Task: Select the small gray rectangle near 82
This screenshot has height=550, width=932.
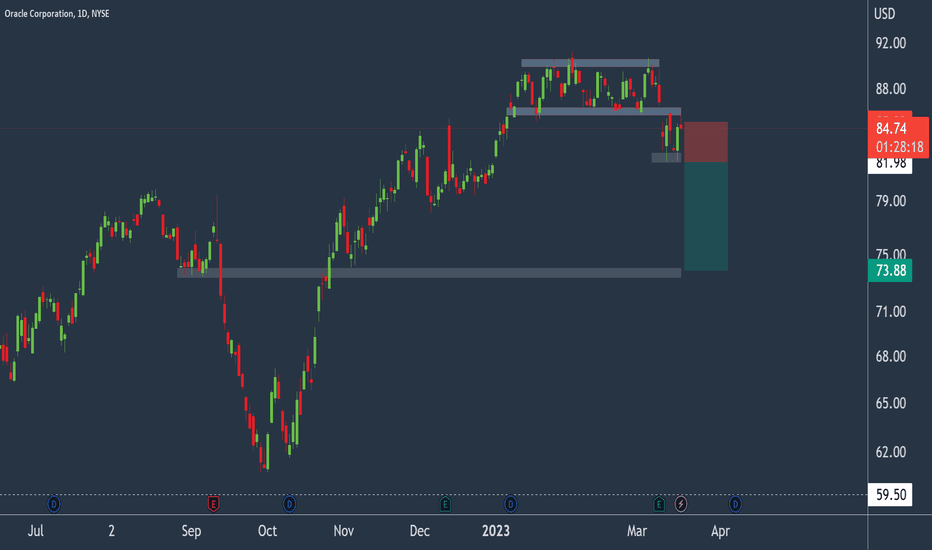Action: pos(666,158)
